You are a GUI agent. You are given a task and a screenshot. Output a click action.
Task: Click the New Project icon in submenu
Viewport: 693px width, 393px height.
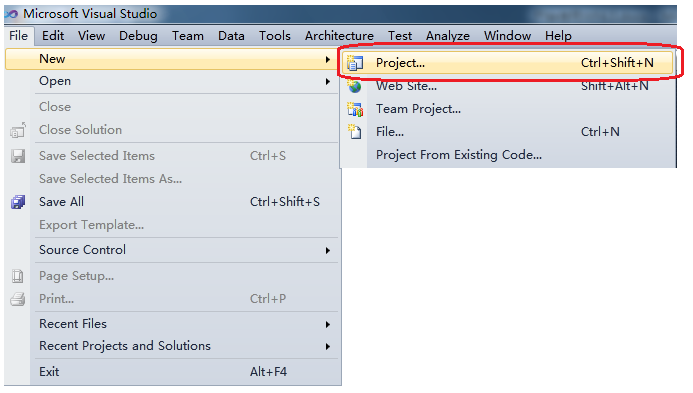(355, 63)
